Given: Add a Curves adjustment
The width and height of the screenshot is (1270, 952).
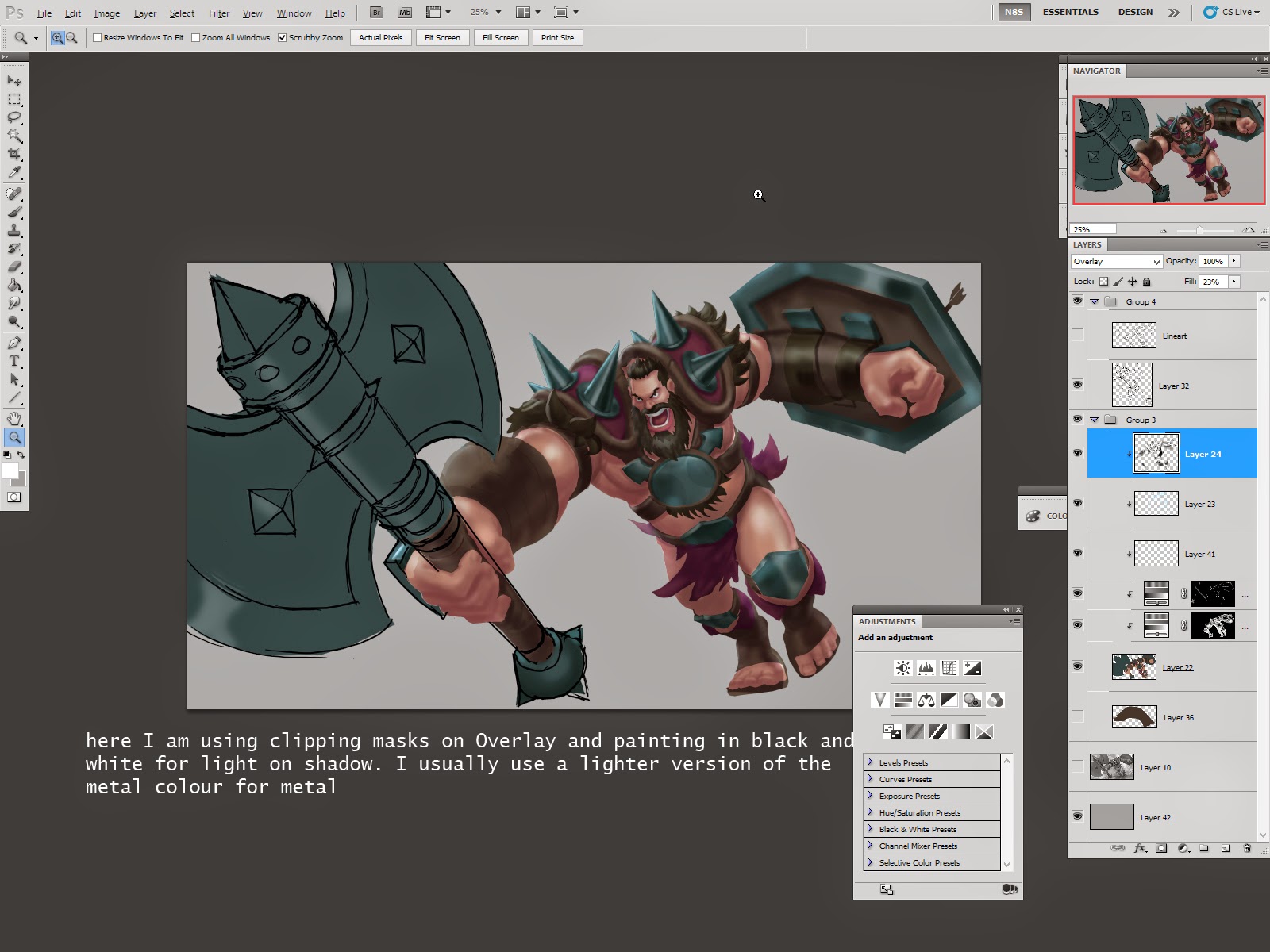Looking at the screenshot, I should click(x=949, y=668).
